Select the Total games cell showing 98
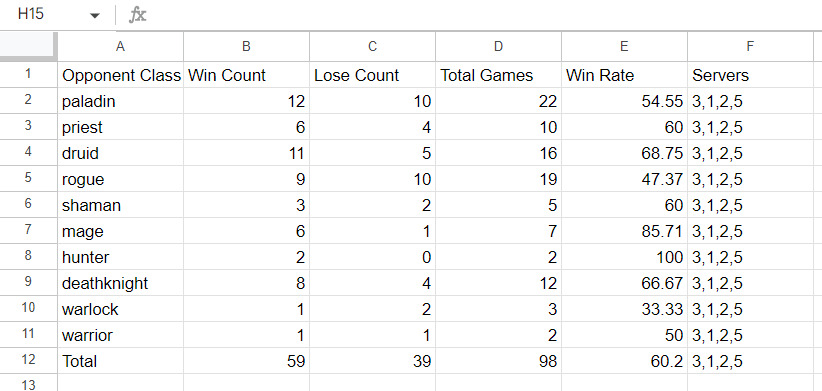The image size is (822, 391). (x=498, y=361)
